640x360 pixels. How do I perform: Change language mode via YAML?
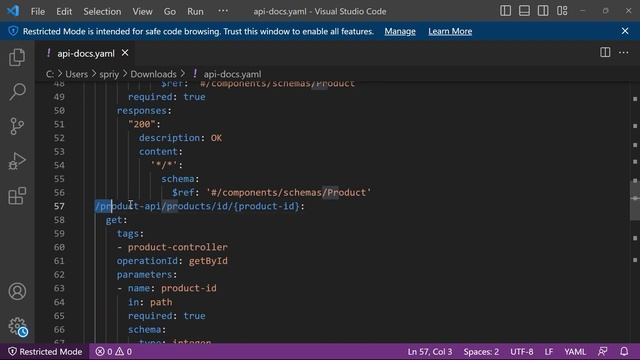click(x=575, y=351)
